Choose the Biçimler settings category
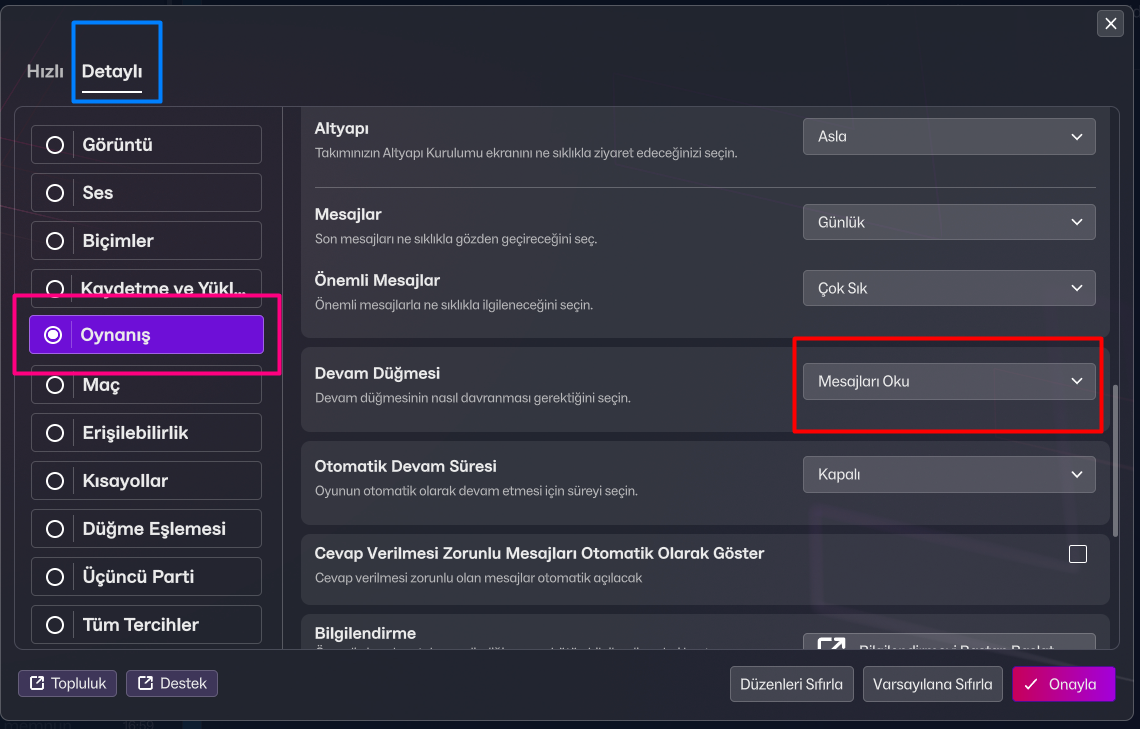Viewport: 1140px width, 729px height. coord(146,241)
